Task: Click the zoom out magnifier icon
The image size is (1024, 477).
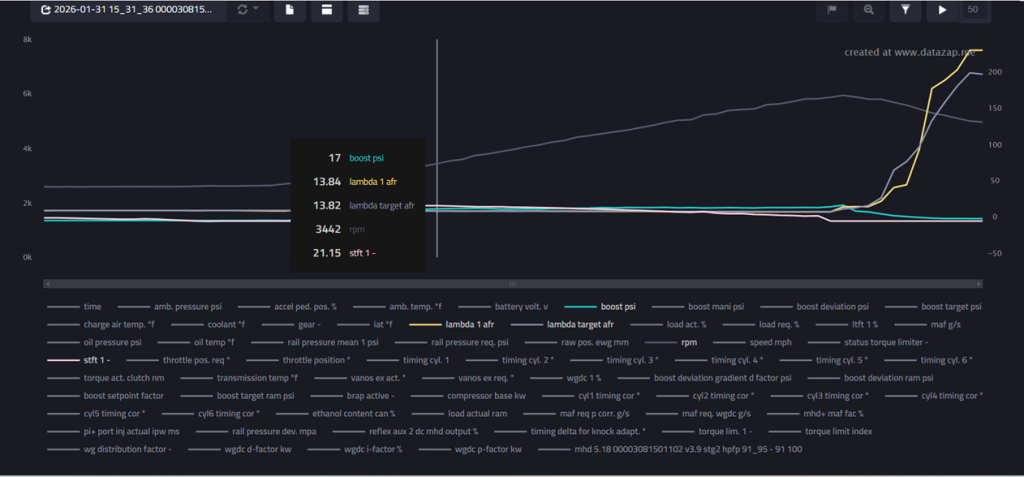Action: 869,10
